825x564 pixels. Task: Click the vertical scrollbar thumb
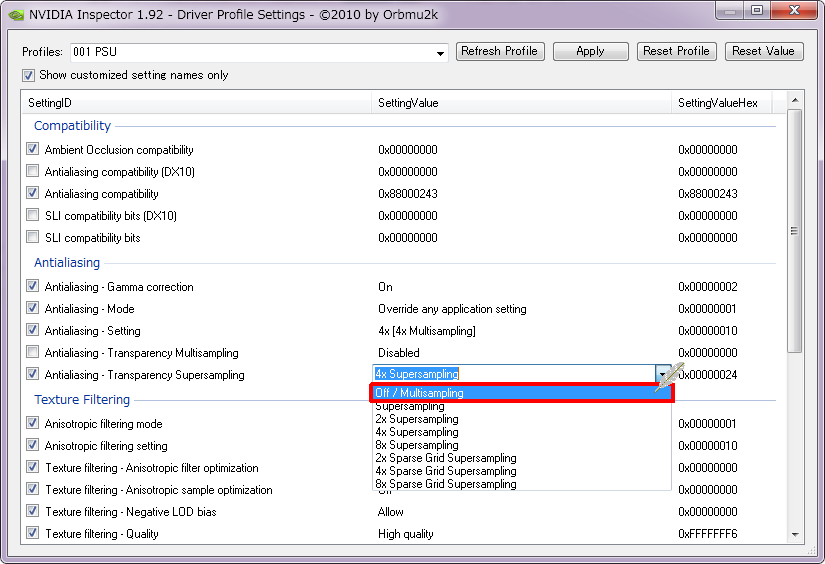pos(794,231)
